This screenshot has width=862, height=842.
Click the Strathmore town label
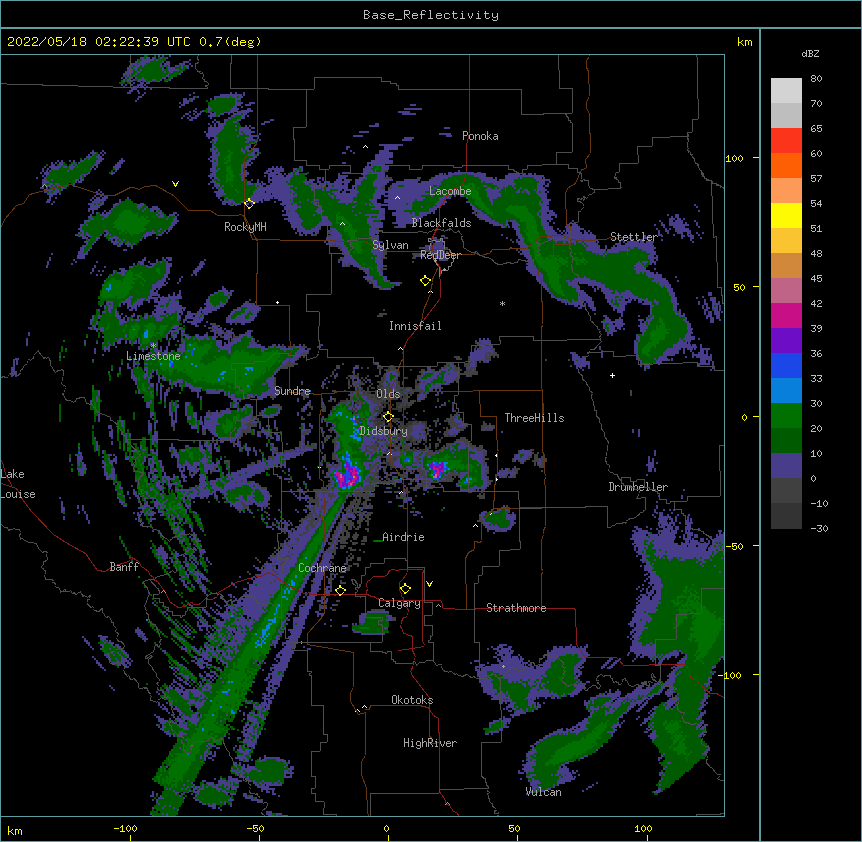pos(516,608)
